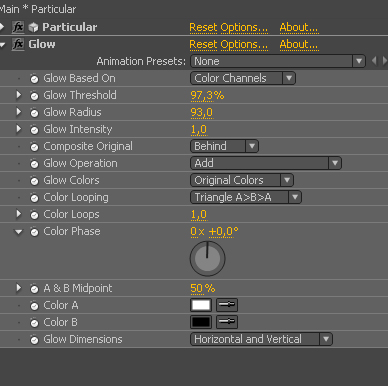This screenshot has height=386, width=388.
Task: Open Glow Operation Add dropdown
Action: pos(266,163)
